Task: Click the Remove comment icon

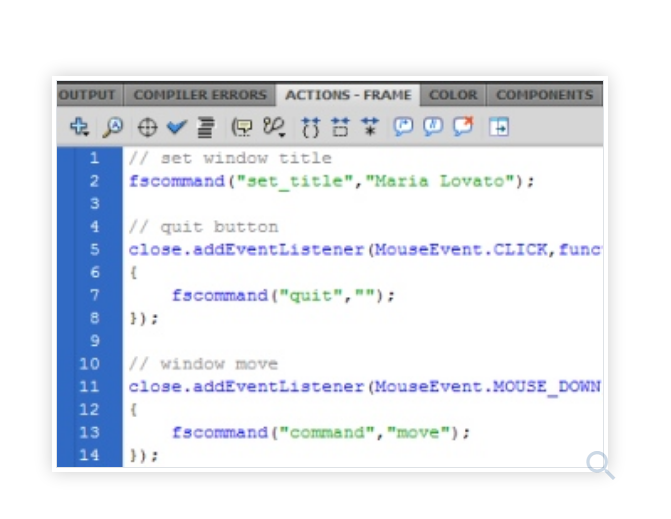Action: 463,127
